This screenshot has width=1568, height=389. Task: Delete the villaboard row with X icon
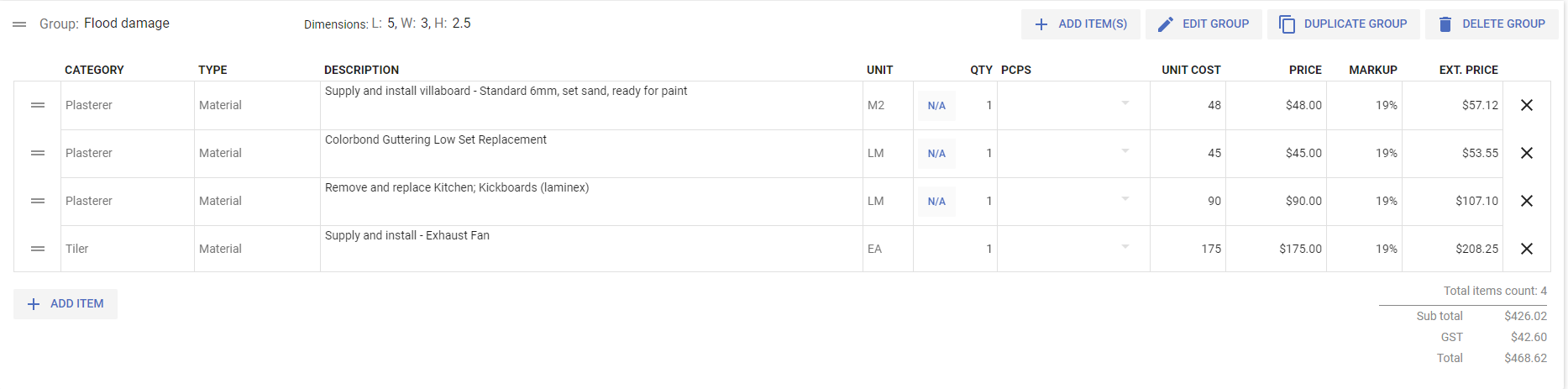[1527, 105]
